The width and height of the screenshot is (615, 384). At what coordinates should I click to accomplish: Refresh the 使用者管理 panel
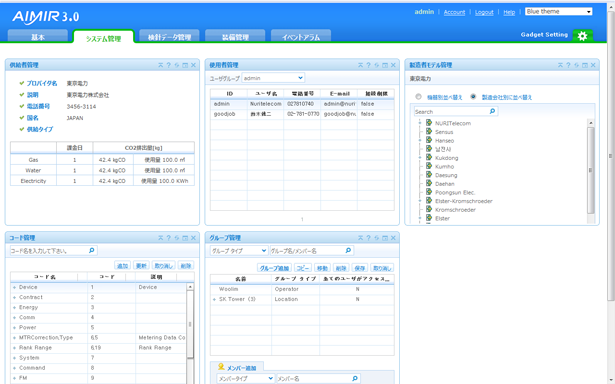(377, 65)
